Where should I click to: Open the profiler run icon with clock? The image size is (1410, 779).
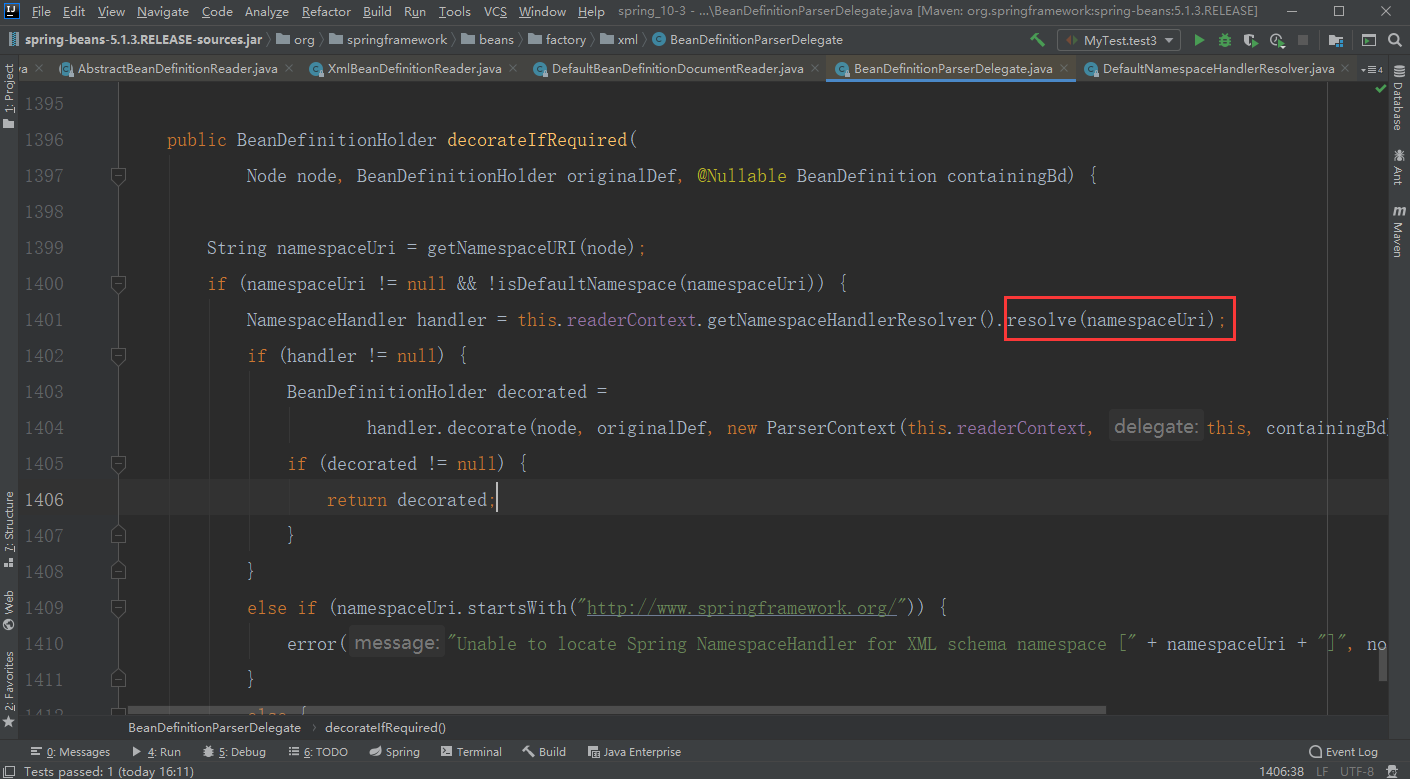click(1277, 40)
